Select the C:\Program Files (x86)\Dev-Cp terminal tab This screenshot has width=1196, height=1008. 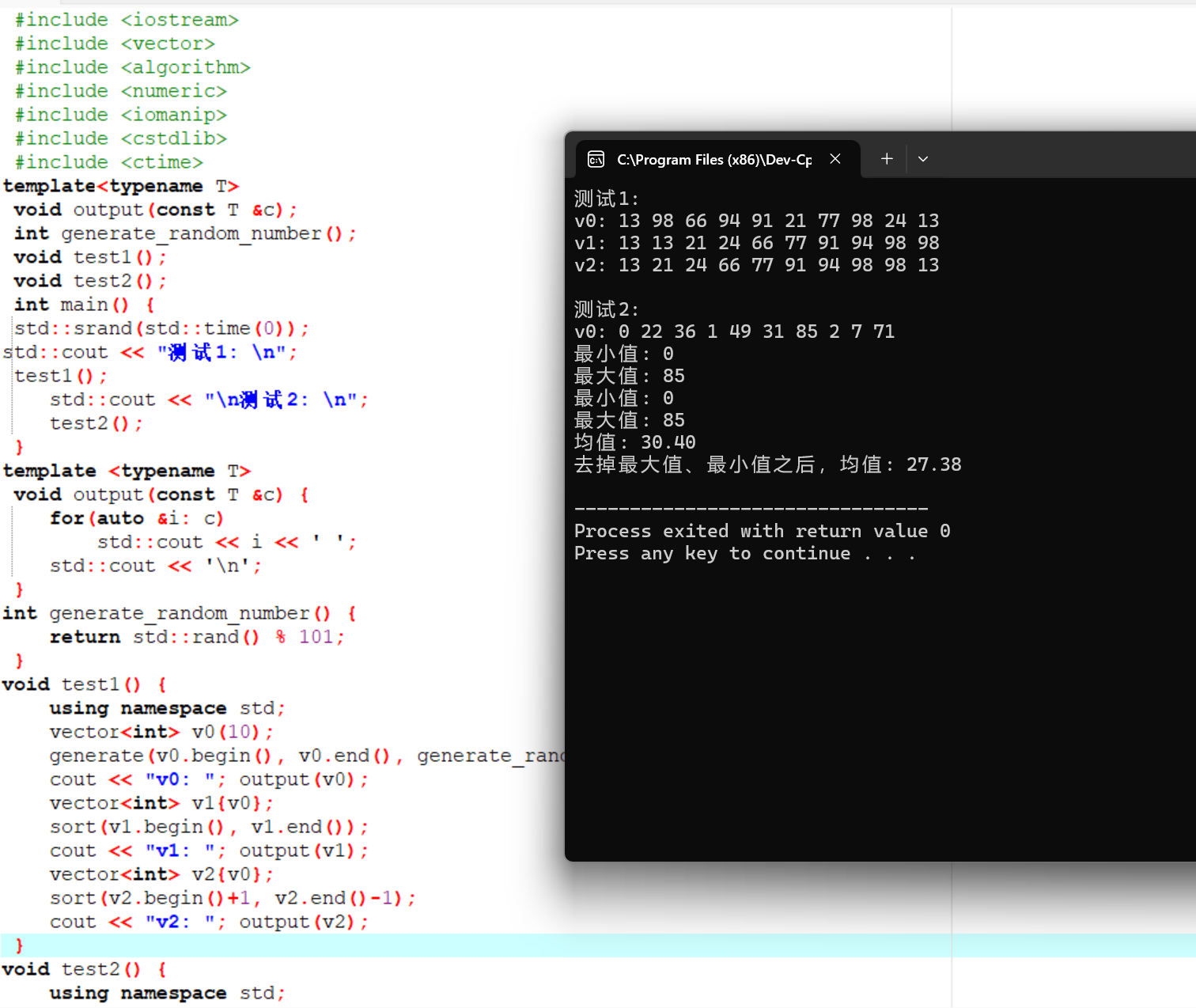(717, 159)
